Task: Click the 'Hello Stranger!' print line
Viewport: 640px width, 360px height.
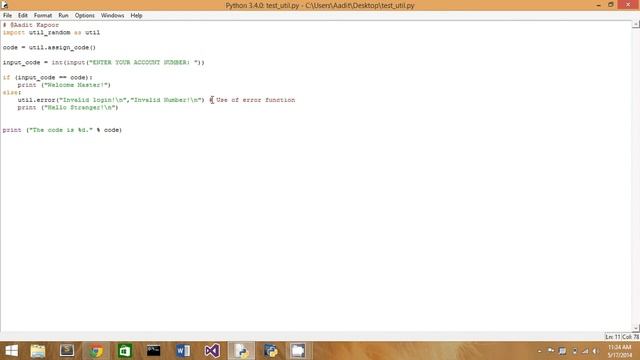Action: pos(68,107)
